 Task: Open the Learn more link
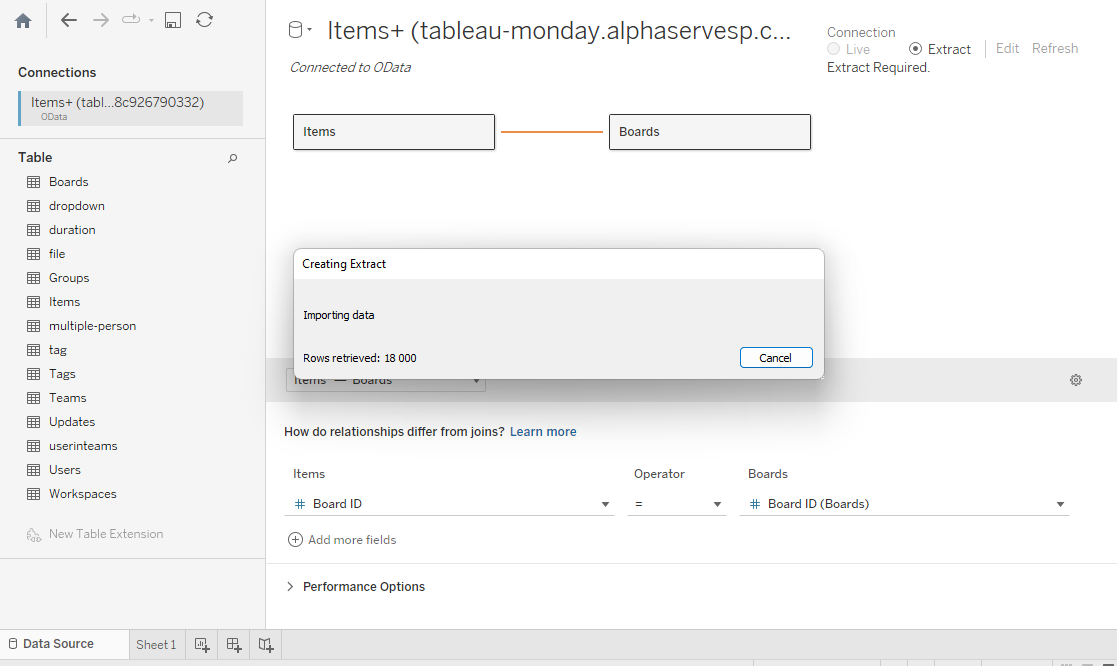click(543, 432)
